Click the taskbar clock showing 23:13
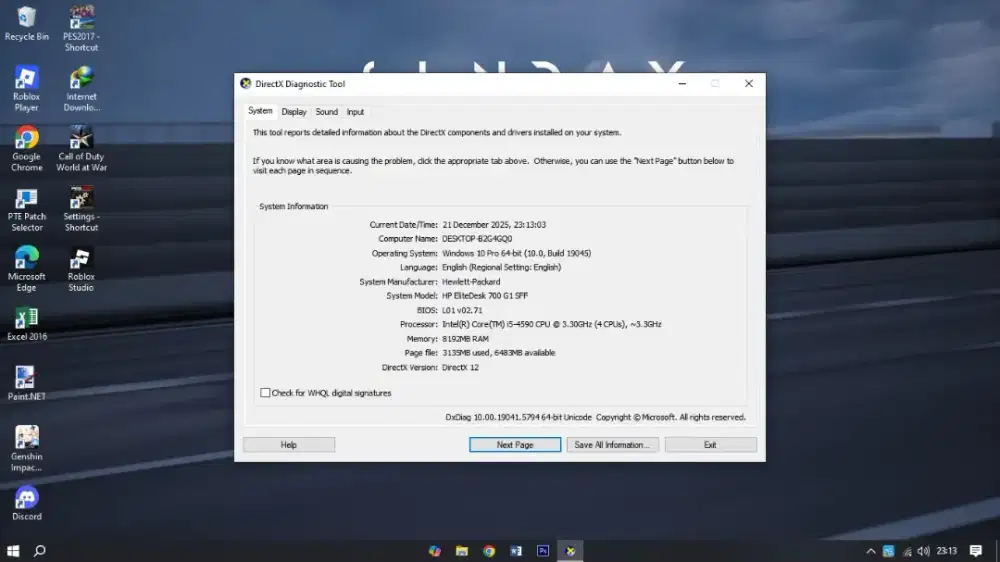 tap(947, 551)
